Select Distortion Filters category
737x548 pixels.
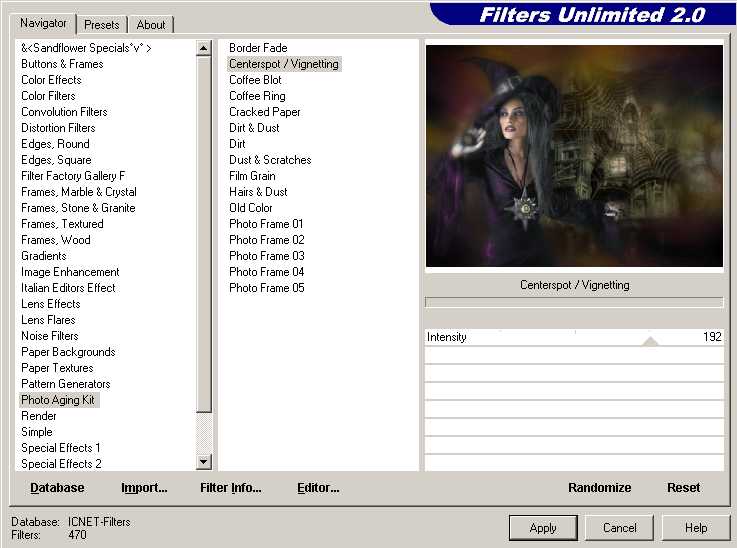[58, 128]
